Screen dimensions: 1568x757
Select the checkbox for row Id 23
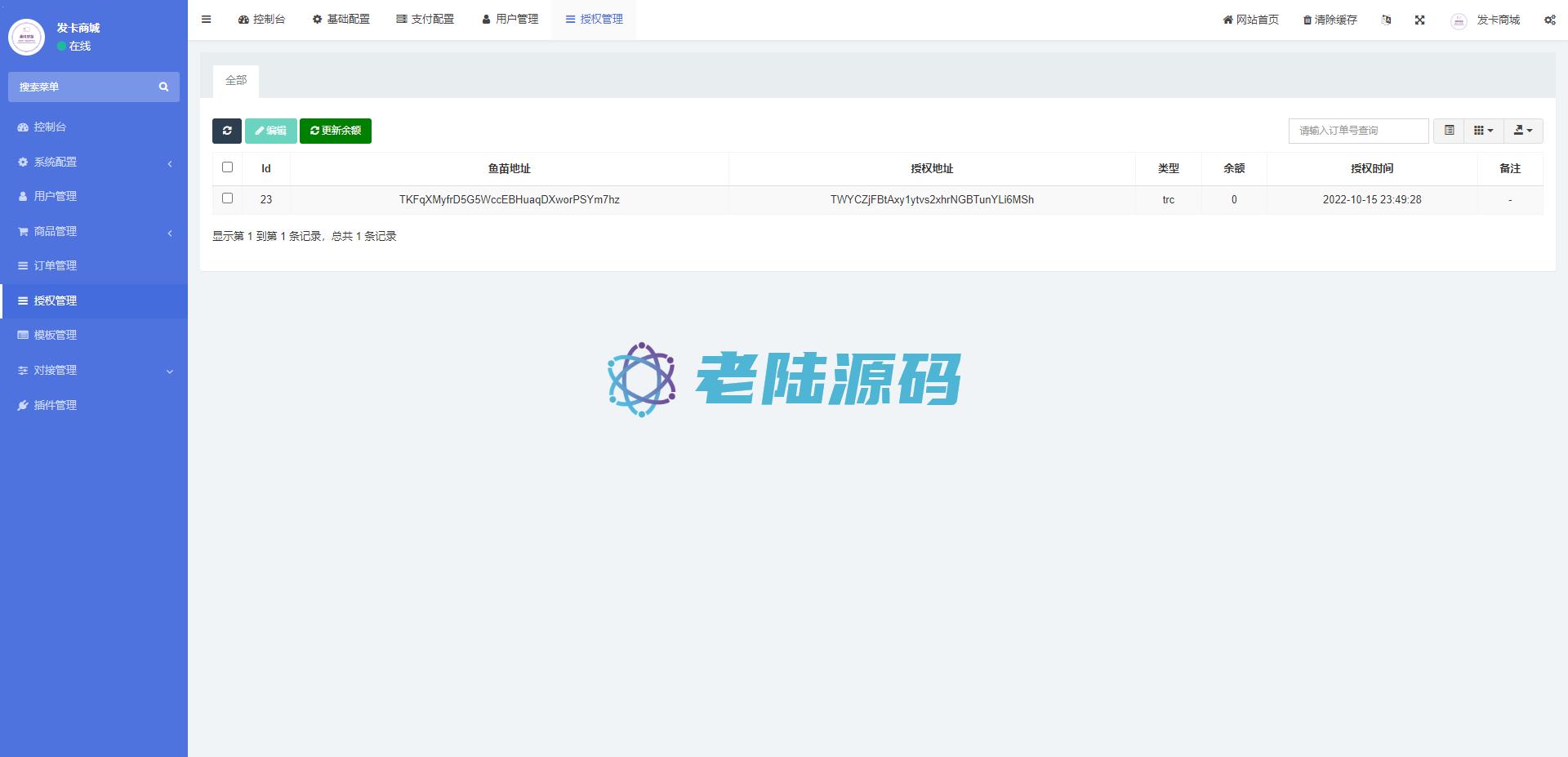coord(228,198)
